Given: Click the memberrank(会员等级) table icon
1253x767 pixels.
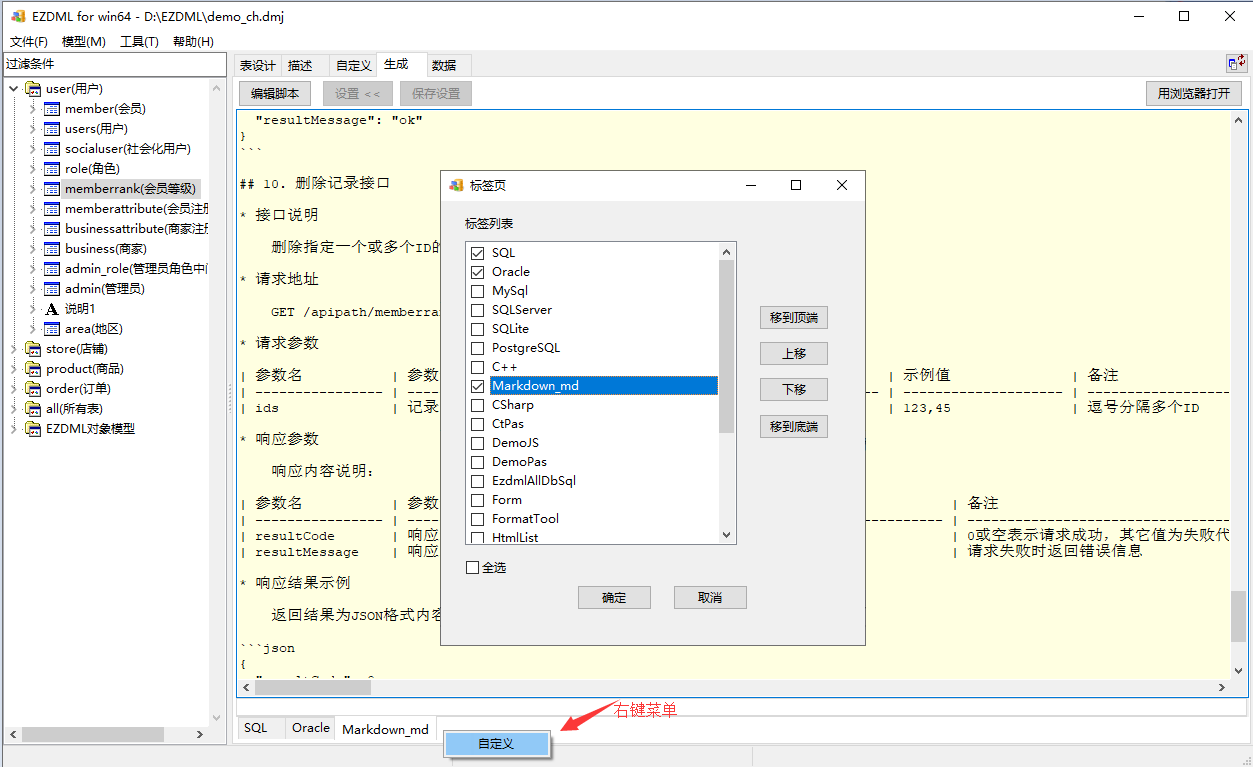Looking at the screenshot, I should (x=52, y=189).
